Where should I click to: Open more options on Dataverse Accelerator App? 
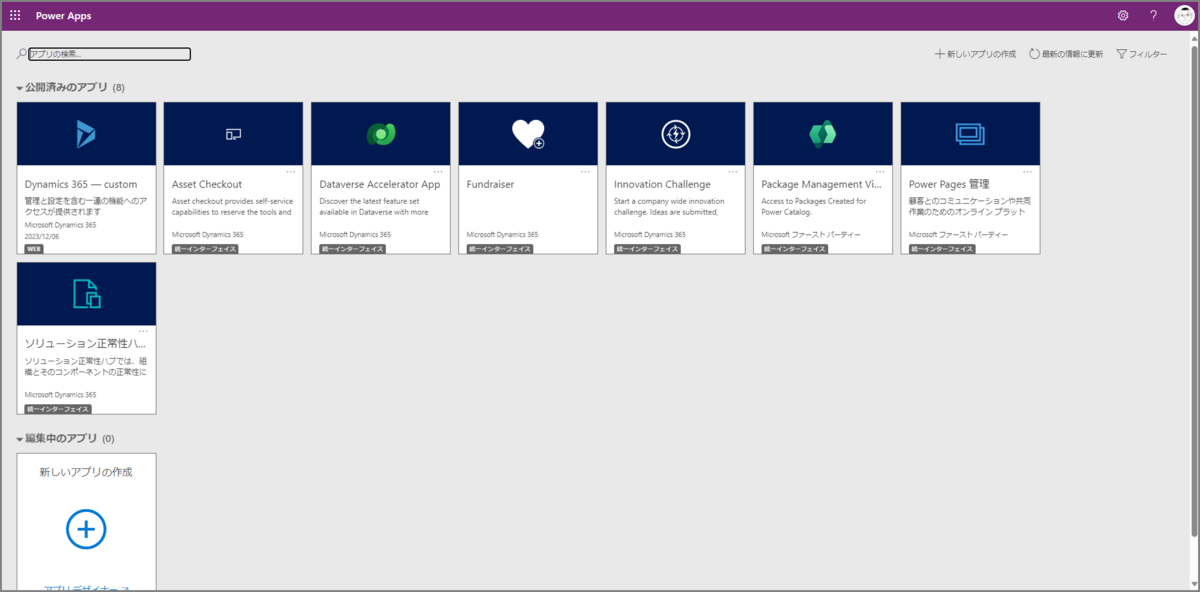point(438,172)
